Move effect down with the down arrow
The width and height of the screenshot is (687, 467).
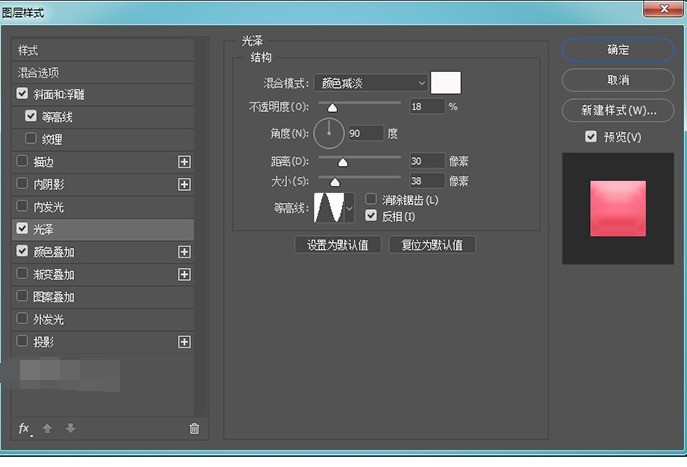70,428
